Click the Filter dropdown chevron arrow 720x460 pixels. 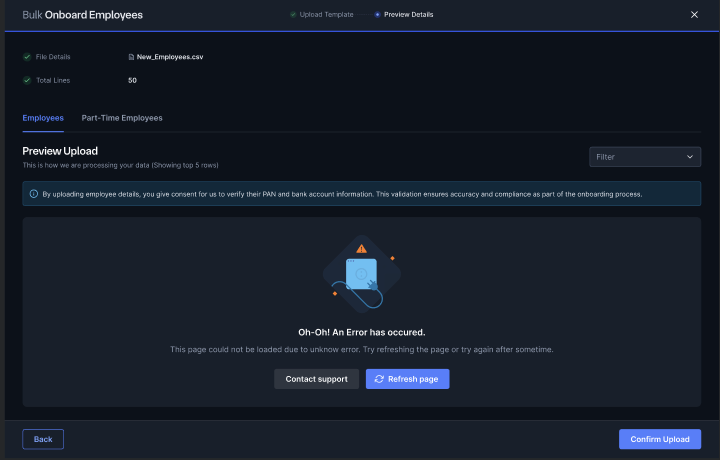tap(689, 157)
